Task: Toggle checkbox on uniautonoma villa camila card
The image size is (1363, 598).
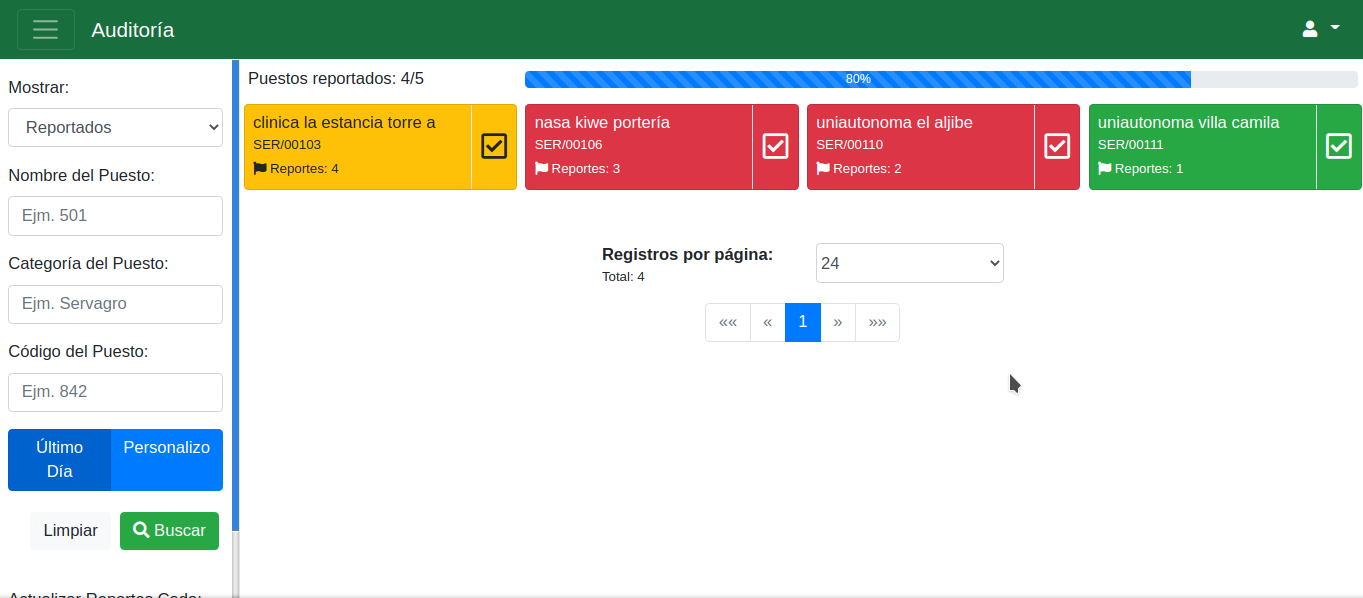Action: (1339, 146)
